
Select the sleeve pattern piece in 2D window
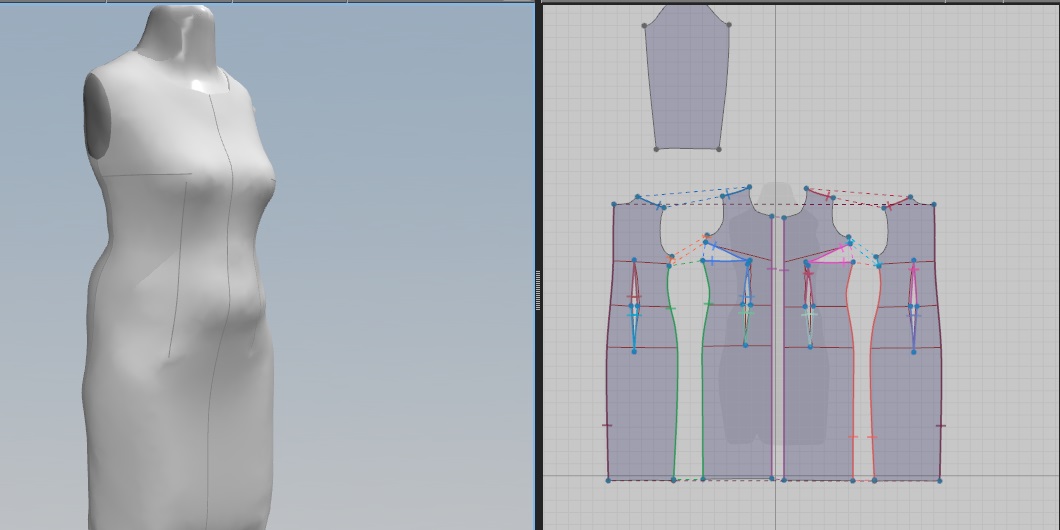tap(687, 81)
